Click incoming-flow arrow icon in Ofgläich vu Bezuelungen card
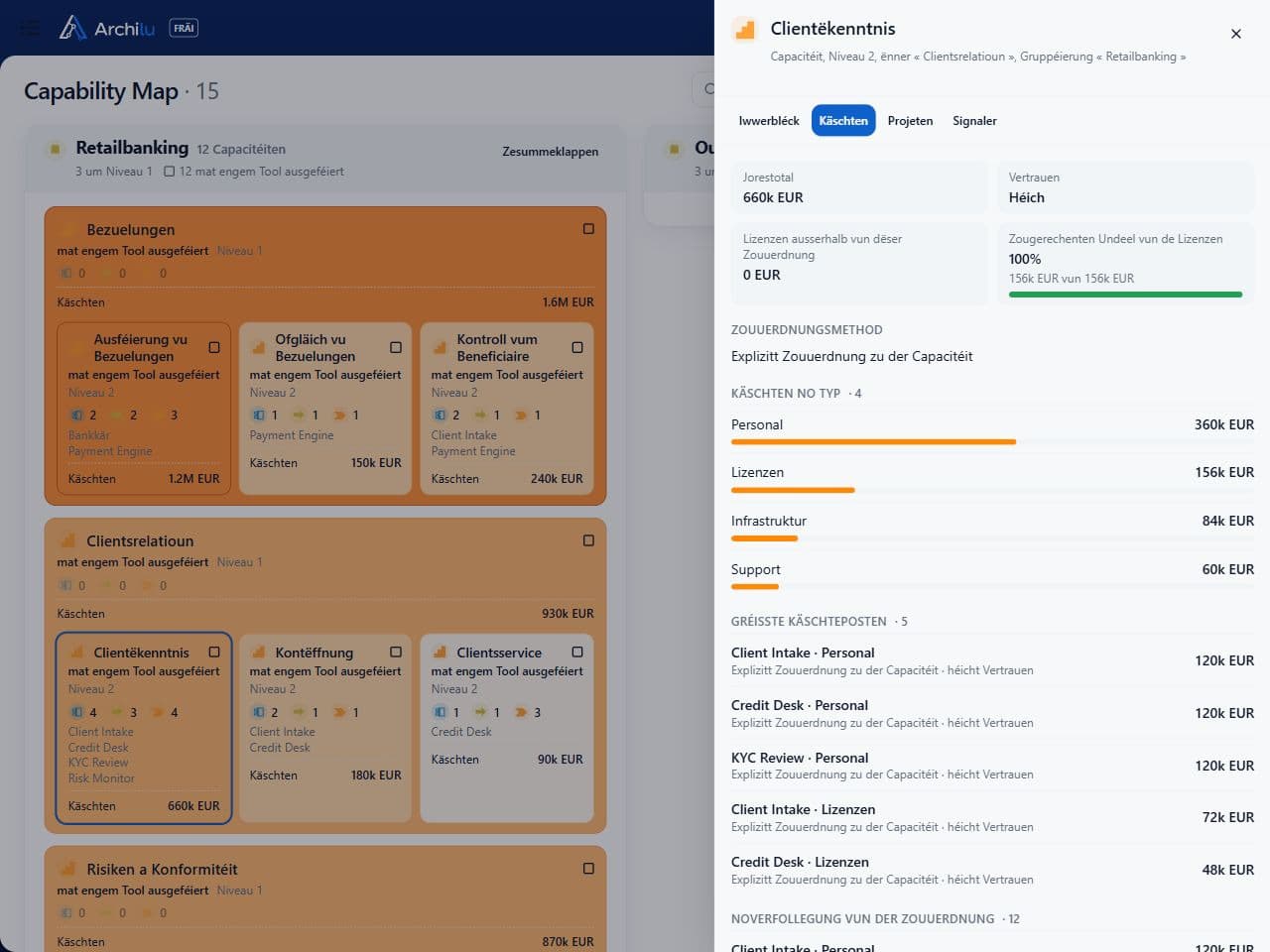The width and height of the screenshot is (1270, 952). pos(299,415)
